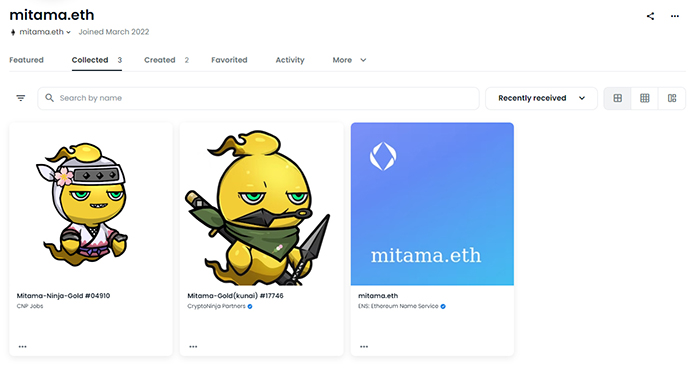The image size is (700, 370).
Task: Open the CryptoNinja Partners collection link
Action: (217, 306)
